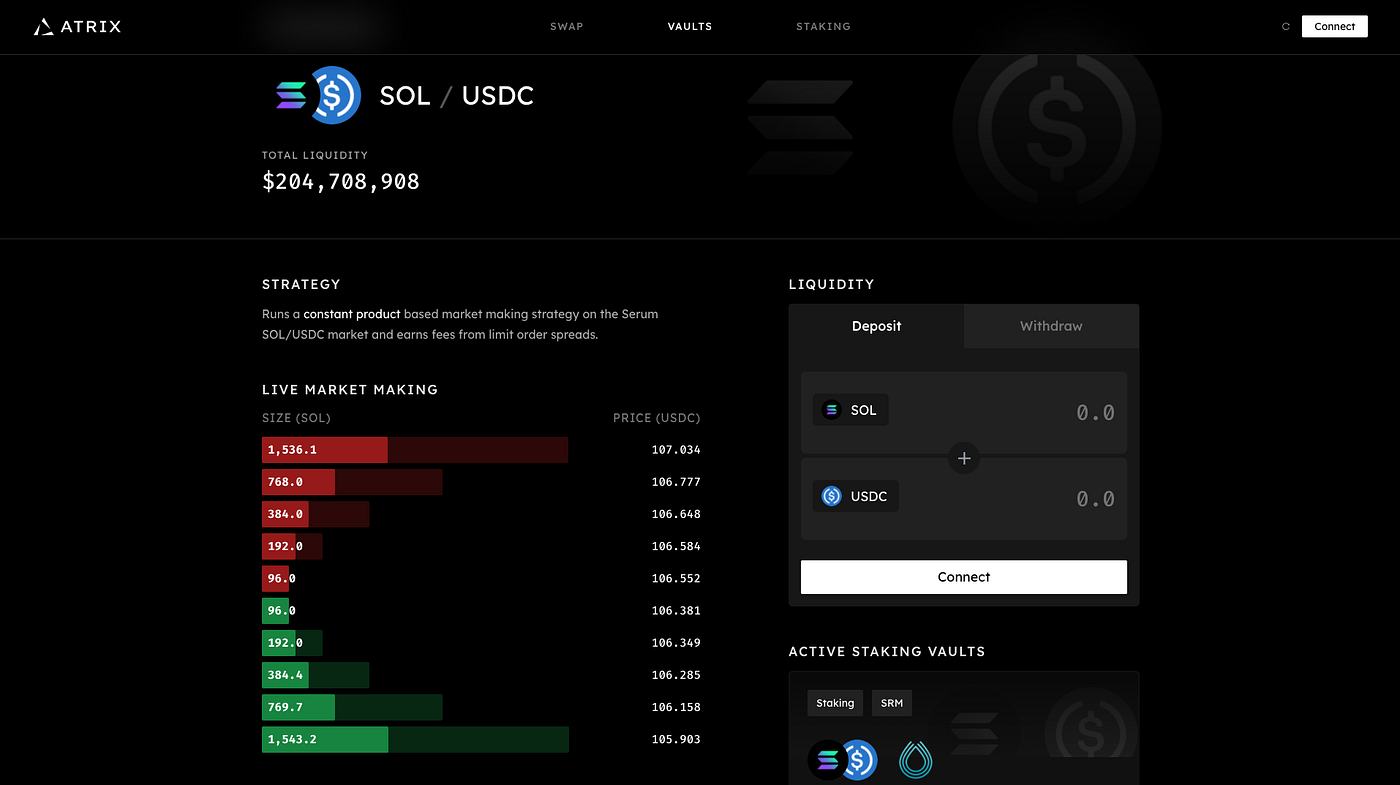Screen dimensions: 1400x785
Task: Click the red 192.0 order bar
Action: tap(292, 546)
